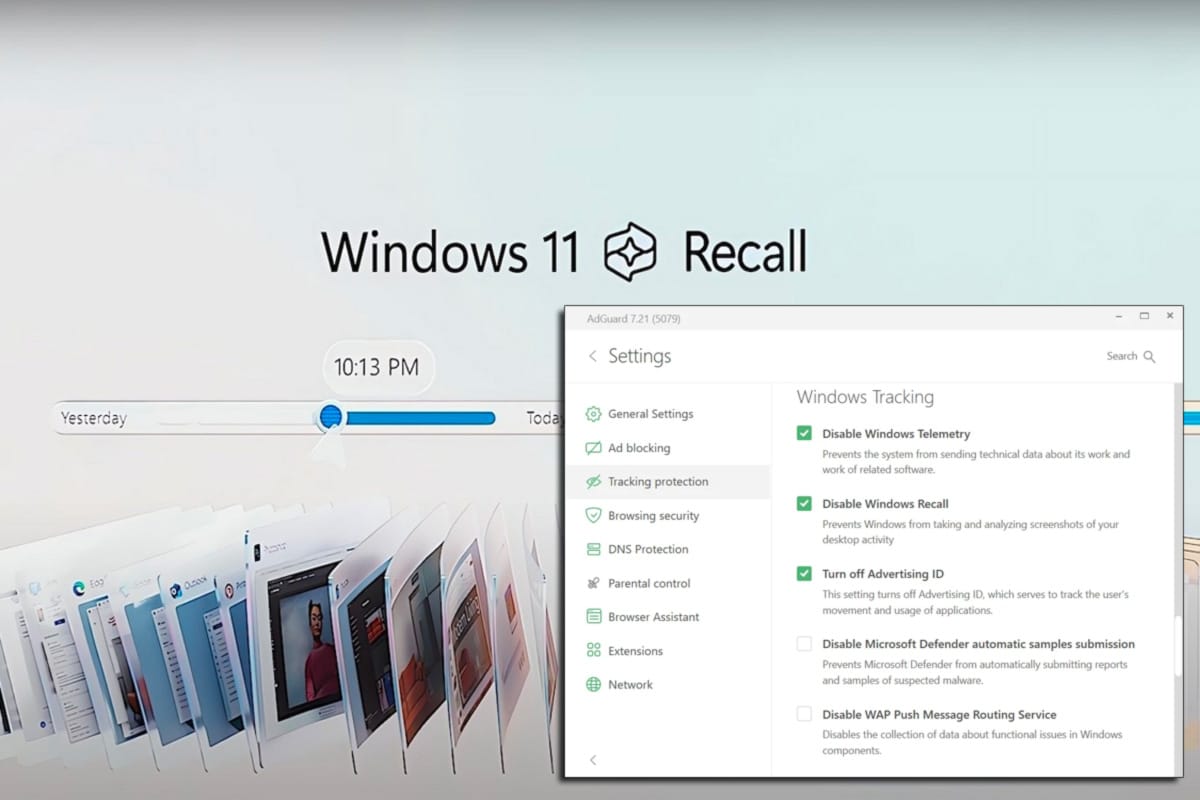1200x800 pixels.
Task: Enable Disable WAP Push Message Routing Service
Action: (804, 713)
